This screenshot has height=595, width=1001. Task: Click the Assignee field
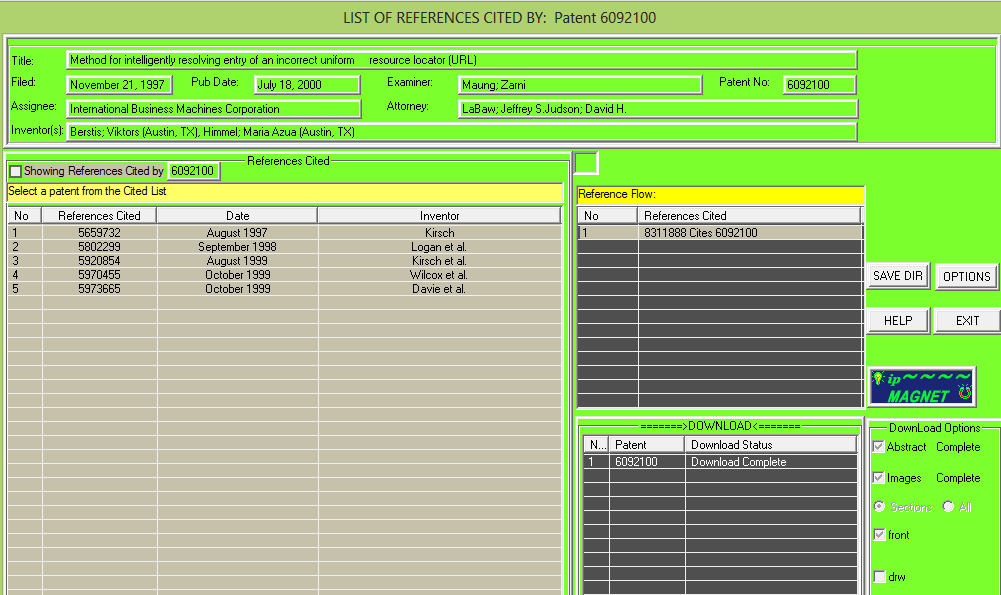pos(214,109)
